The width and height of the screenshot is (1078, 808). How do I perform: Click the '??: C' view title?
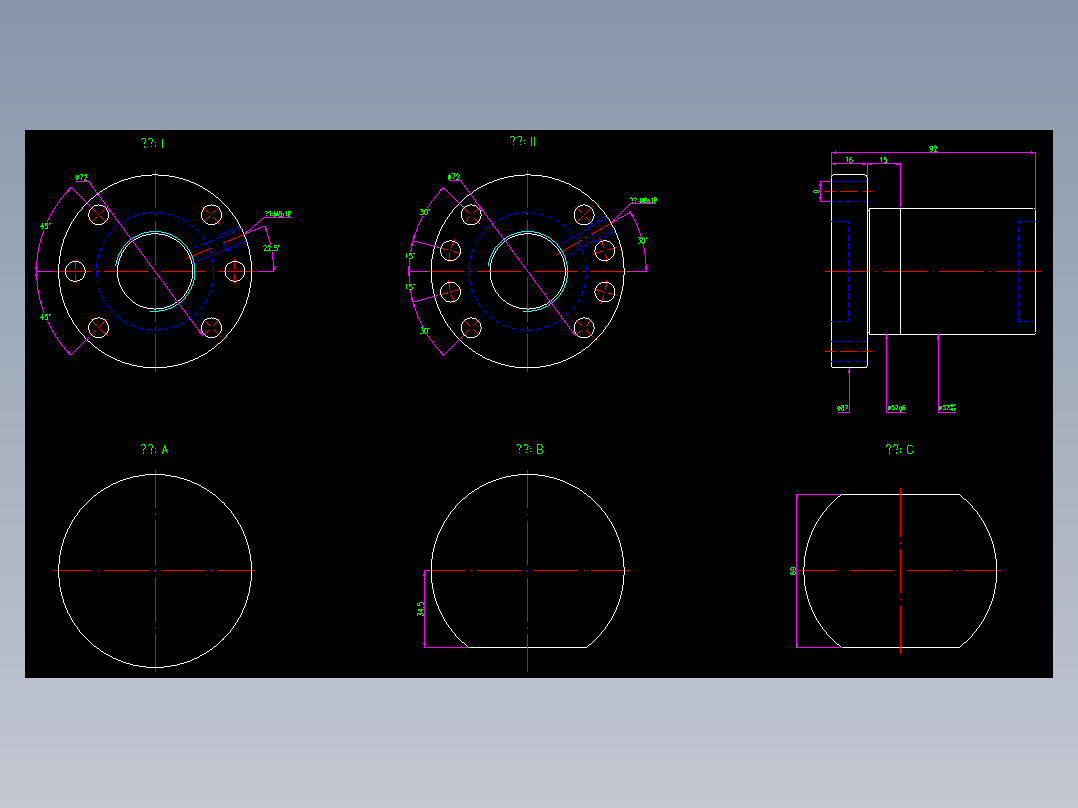pos(899,450)
